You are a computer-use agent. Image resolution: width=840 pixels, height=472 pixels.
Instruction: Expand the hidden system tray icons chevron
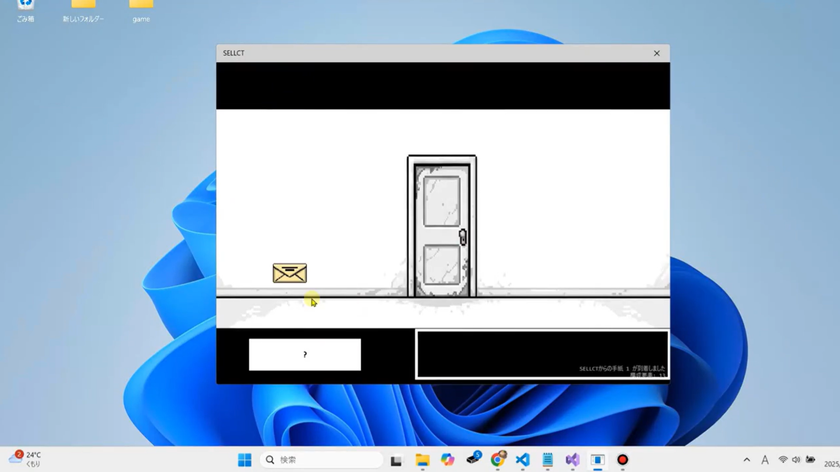pos(746,460)
